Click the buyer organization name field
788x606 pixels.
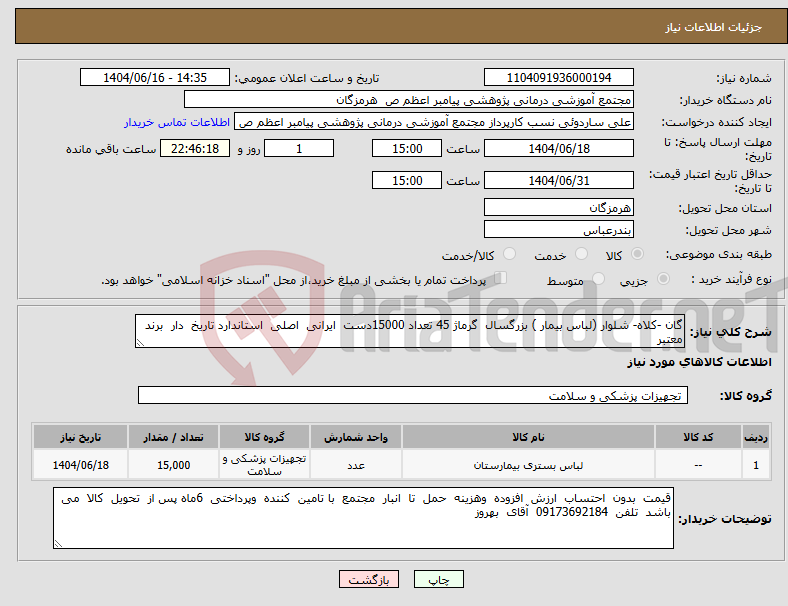point(409,99)
